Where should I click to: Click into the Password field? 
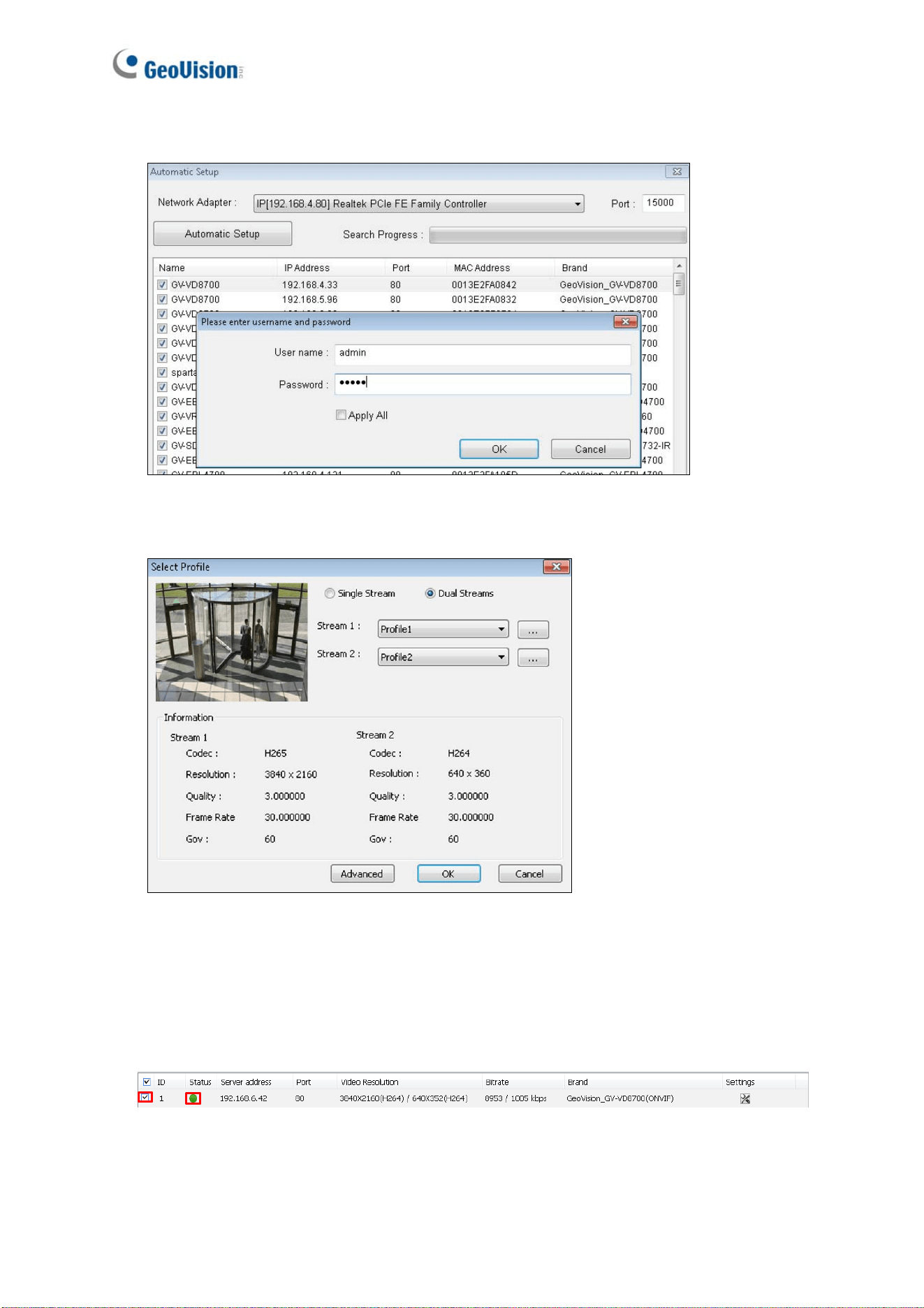[483, 384]
